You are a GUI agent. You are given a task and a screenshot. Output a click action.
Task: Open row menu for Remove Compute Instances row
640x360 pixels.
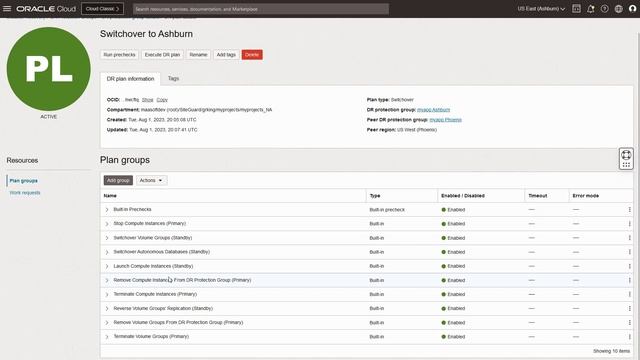(629, 280)
